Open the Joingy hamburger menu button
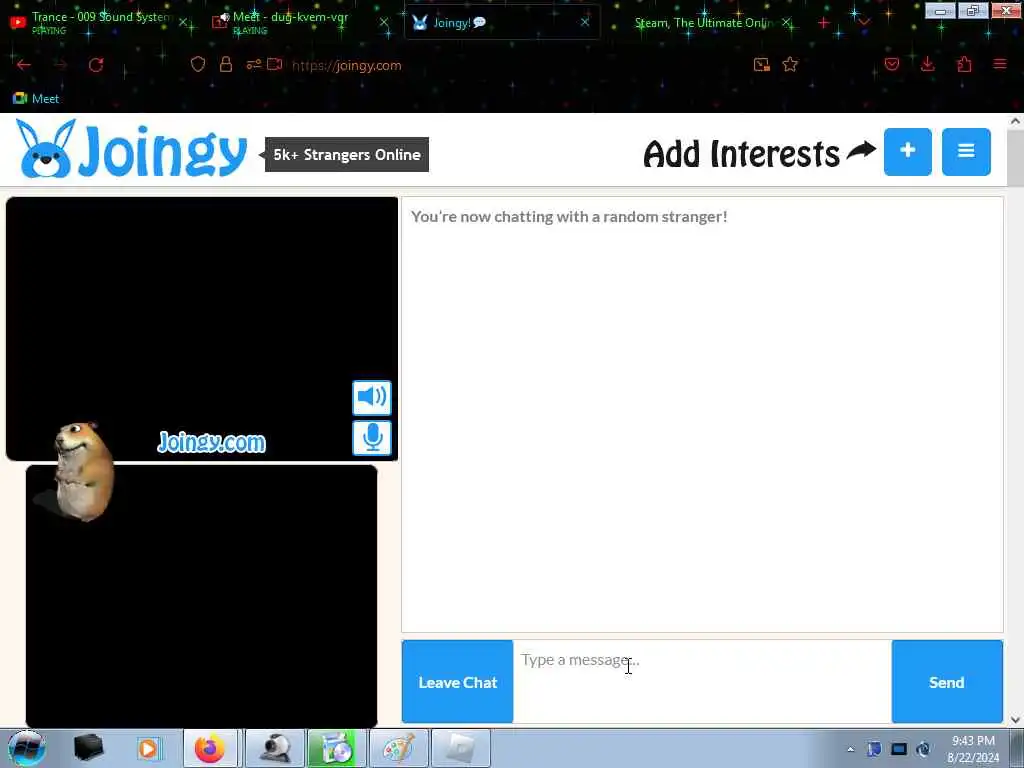The width and height of the screenshot is (1024, 768). pos(966,152)
